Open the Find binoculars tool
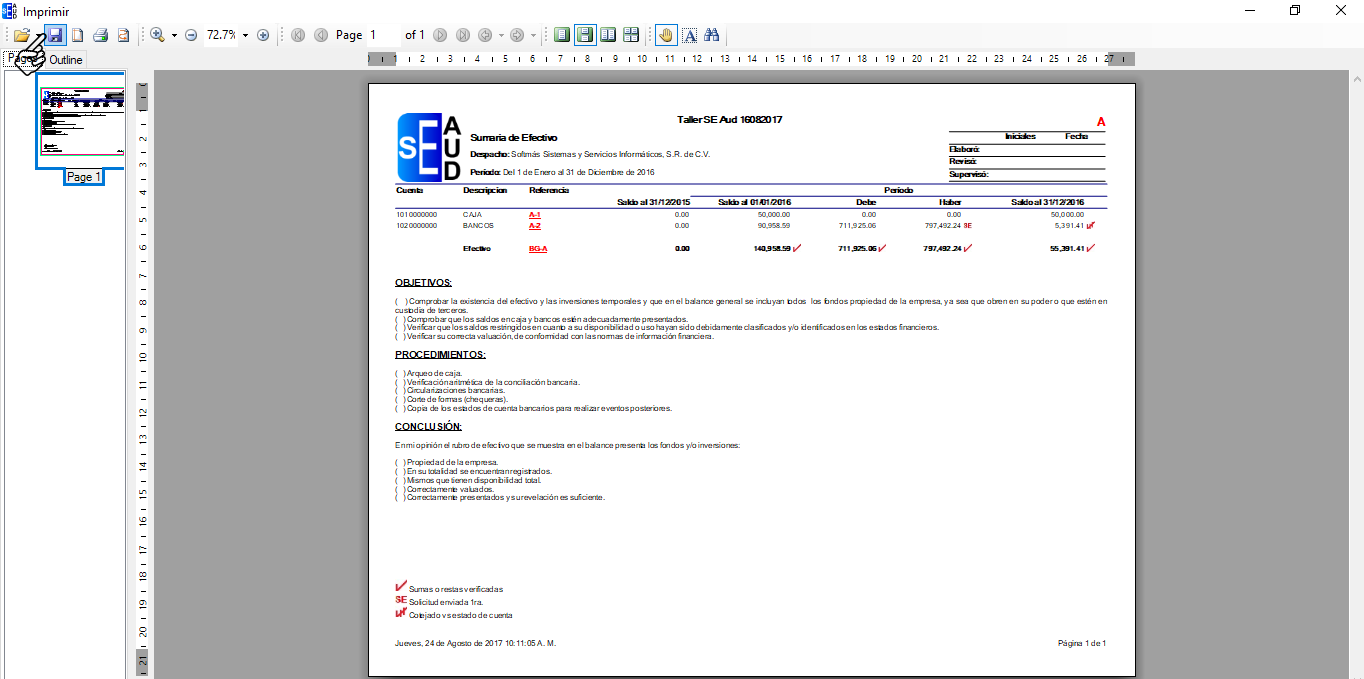 [x=712, y=35]
